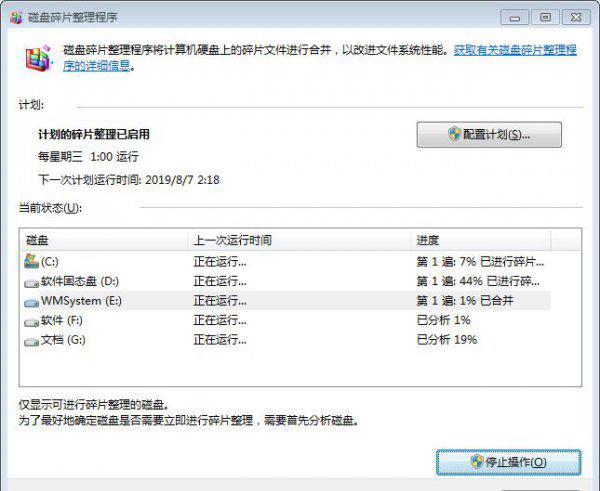Click the large defragmenter logo icon

[38, 58]
